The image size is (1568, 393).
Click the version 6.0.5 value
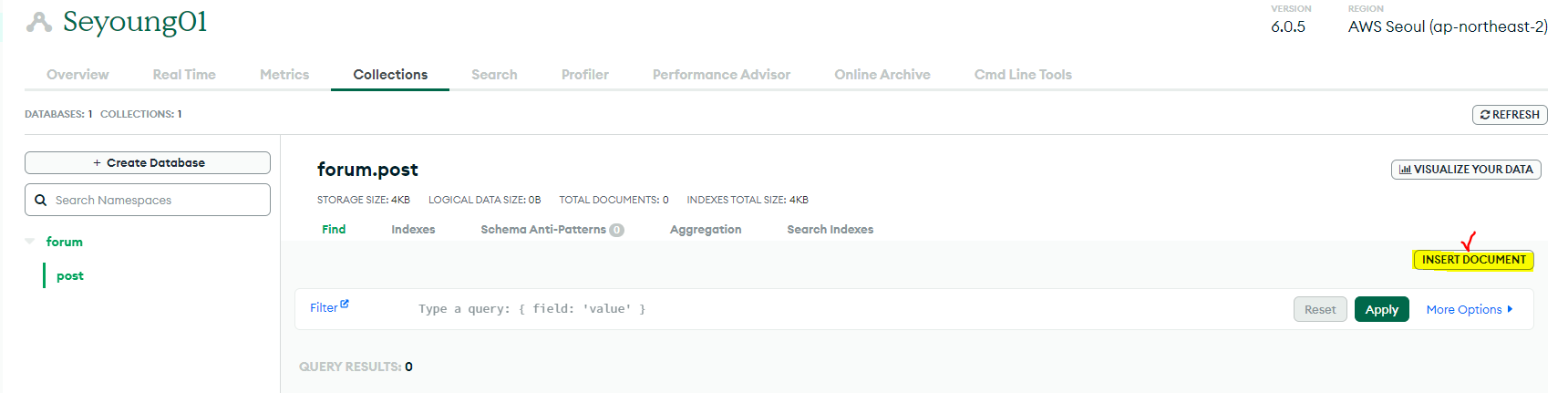pyautogui.click(x=1288, y=27)
